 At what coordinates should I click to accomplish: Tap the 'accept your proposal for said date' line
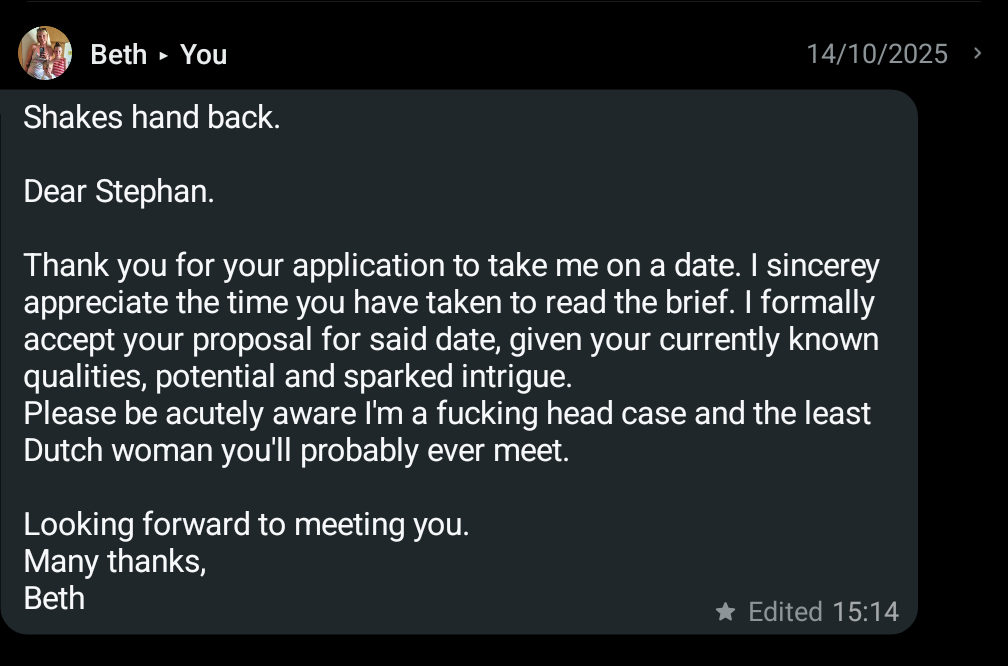450,339
